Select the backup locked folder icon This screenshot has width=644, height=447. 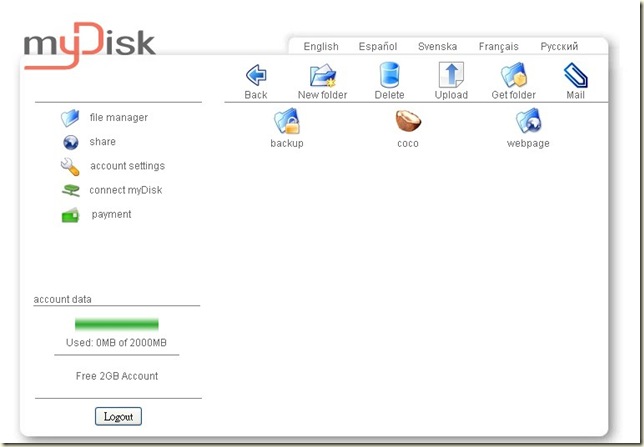click(287, 121)
